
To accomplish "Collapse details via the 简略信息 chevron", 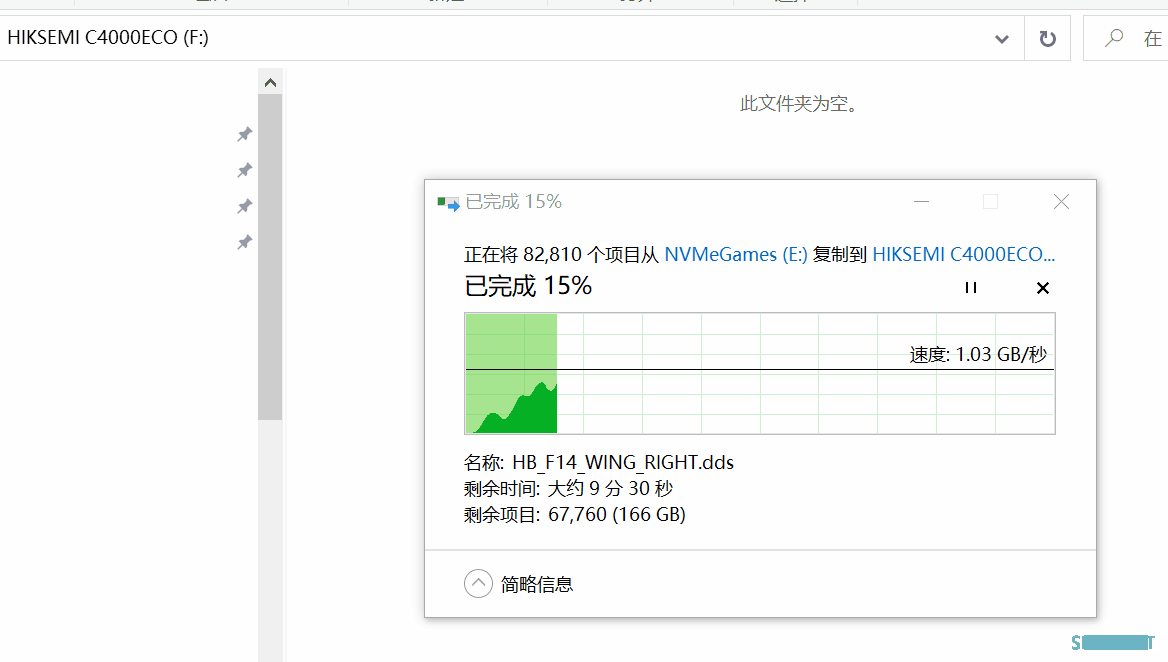I will (x=478, y=584).
